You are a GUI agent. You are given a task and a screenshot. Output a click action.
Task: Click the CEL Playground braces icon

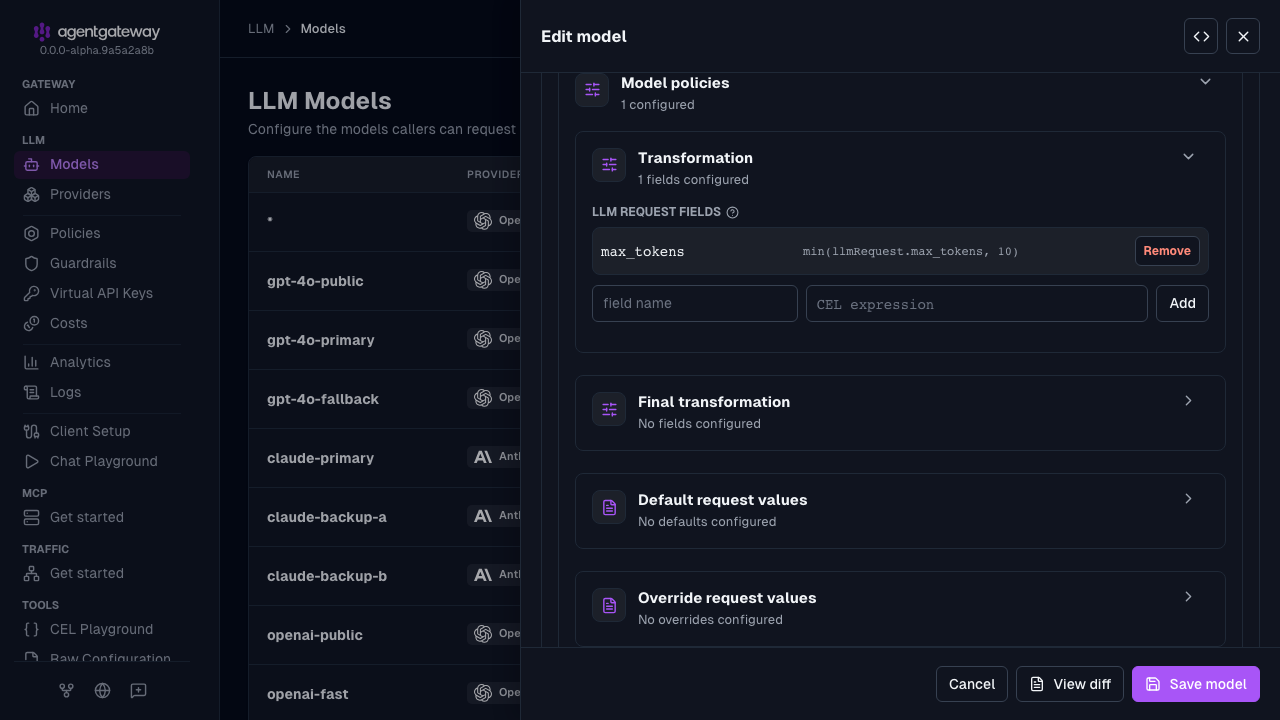(x=32, y=629)
